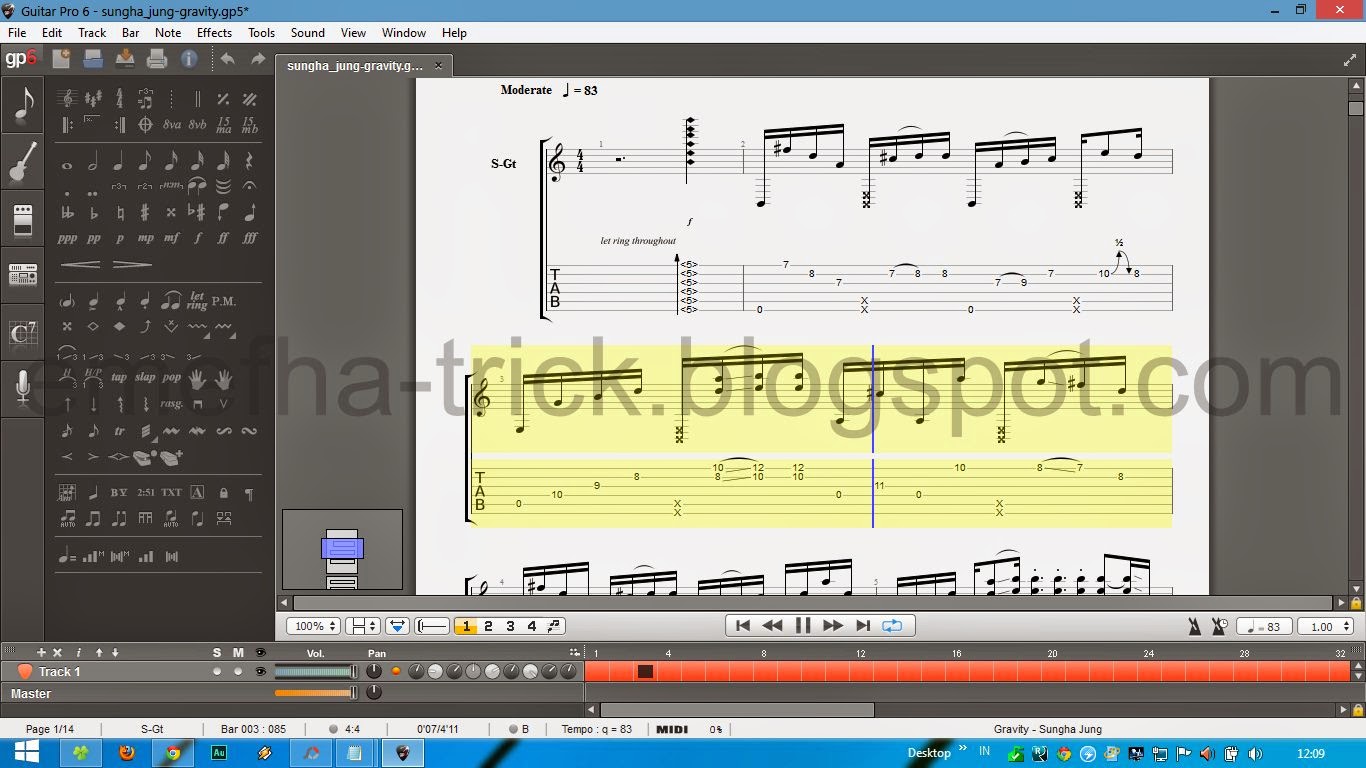Open the Track menu
The width and height of the screenshot is (1366, 768).
pos(92,32)
